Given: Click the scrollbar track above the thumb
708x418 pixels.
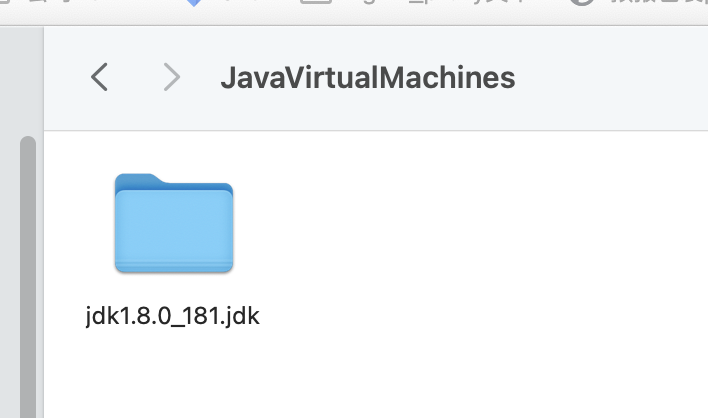Looking at the screenshot, I should (x=28, y=81).
